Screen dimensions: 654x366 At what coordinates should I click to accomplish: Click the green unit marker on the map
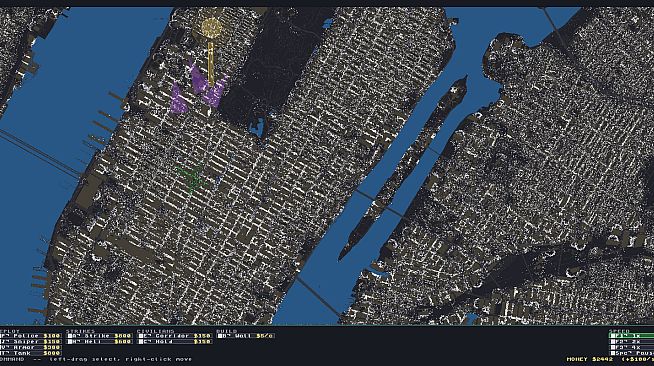(193, 178)
